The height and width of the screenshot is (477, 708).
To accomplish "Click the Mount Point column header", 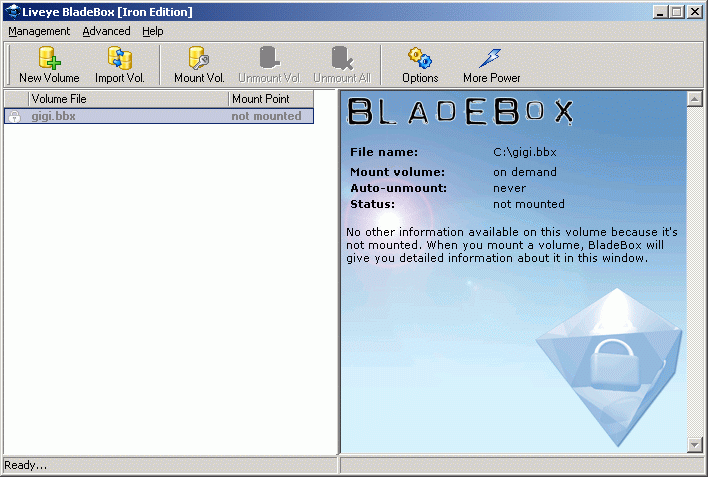I will [x=270, y=99].
